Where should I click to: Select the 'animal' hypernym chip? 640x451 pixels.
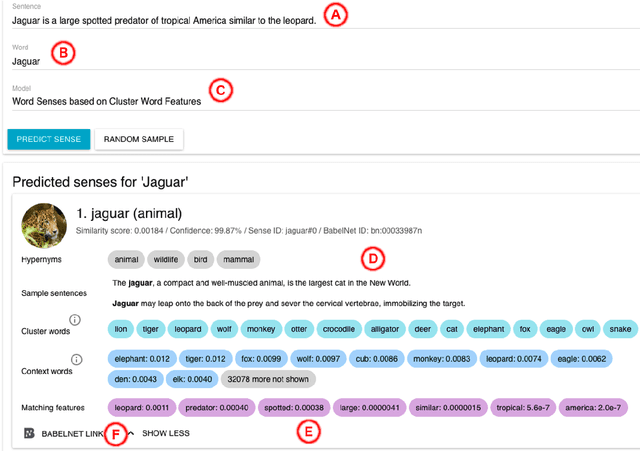126,259
